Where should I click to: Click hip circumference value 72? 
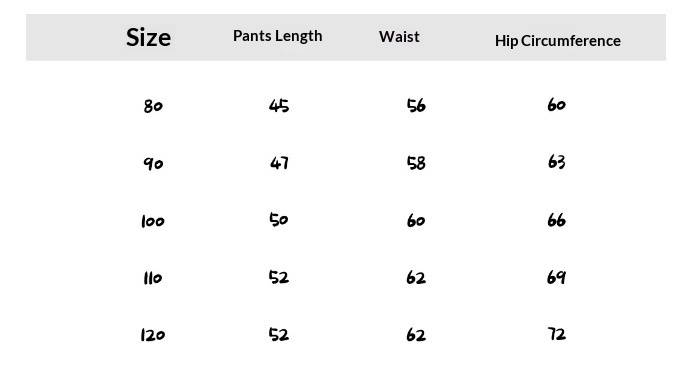click(x=557, y=334)
